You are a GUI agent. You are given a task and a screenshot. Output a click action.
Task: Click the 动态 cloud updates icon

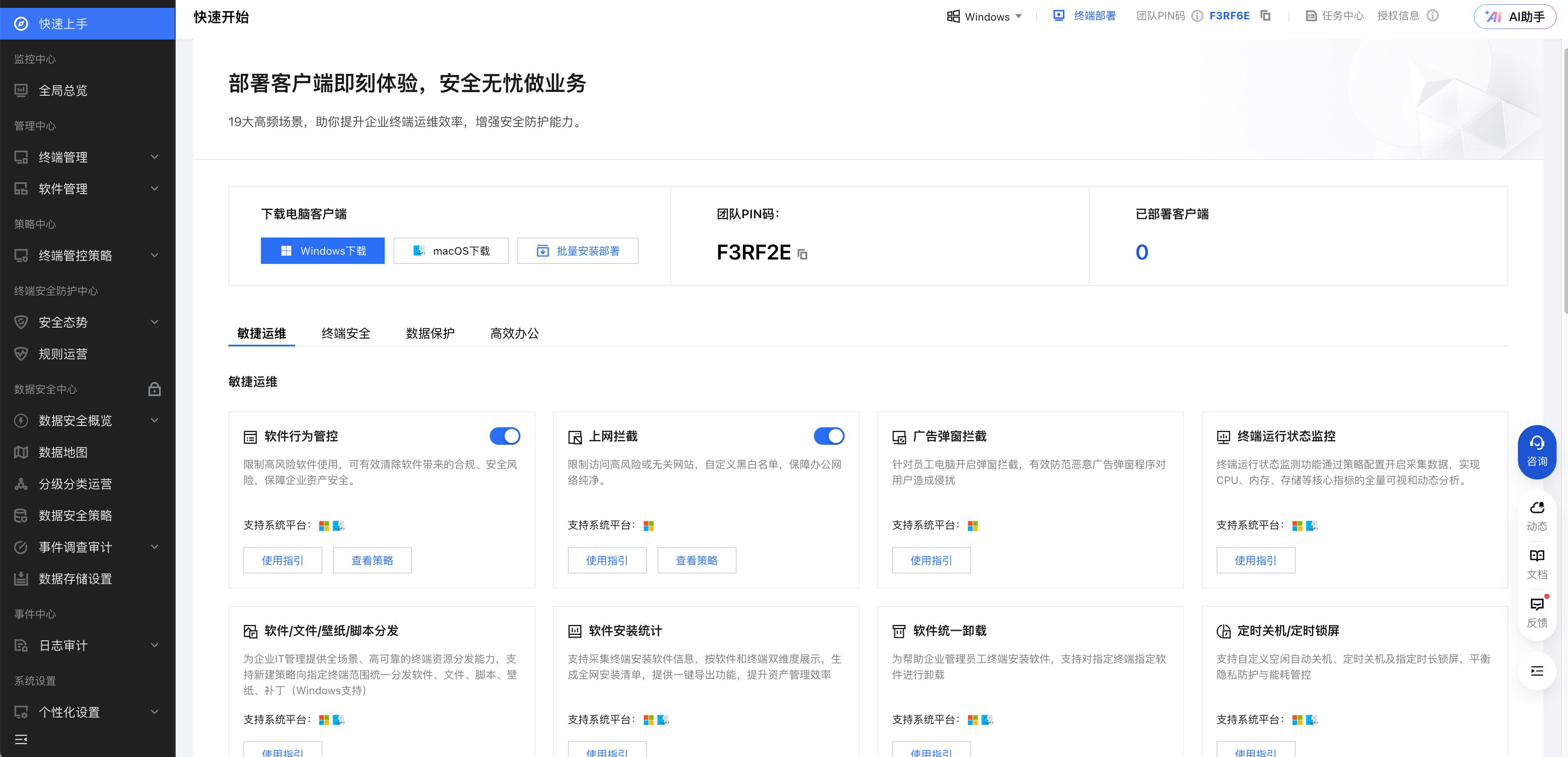[x=1536, y=515]
